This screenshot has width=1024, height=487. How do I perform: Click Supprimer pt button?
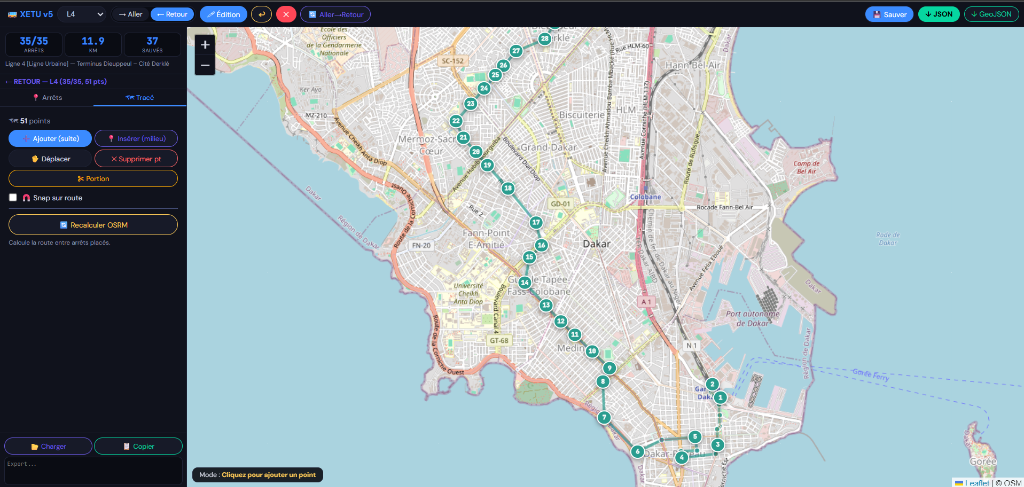click(136, 159)
